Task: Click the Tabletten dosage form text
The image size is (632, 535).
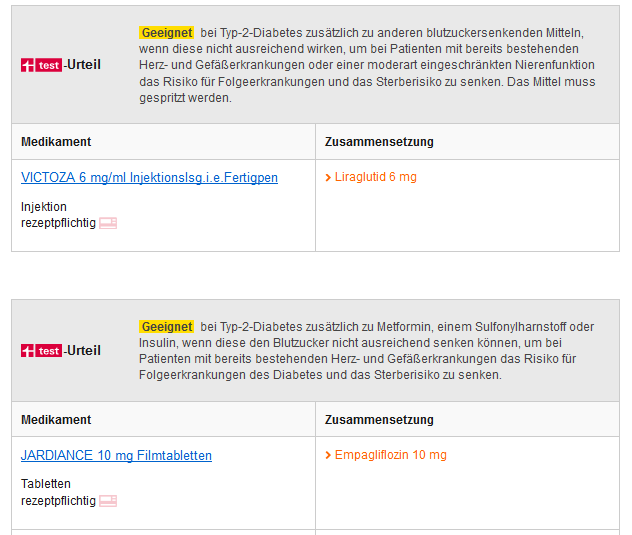Action: [46, 485]
